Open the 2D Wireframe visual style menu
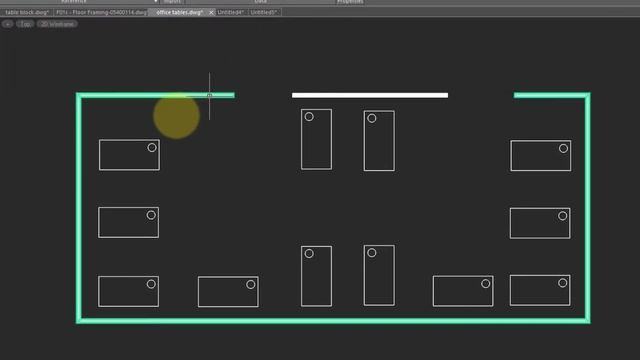640x360 pixels. 57,24
